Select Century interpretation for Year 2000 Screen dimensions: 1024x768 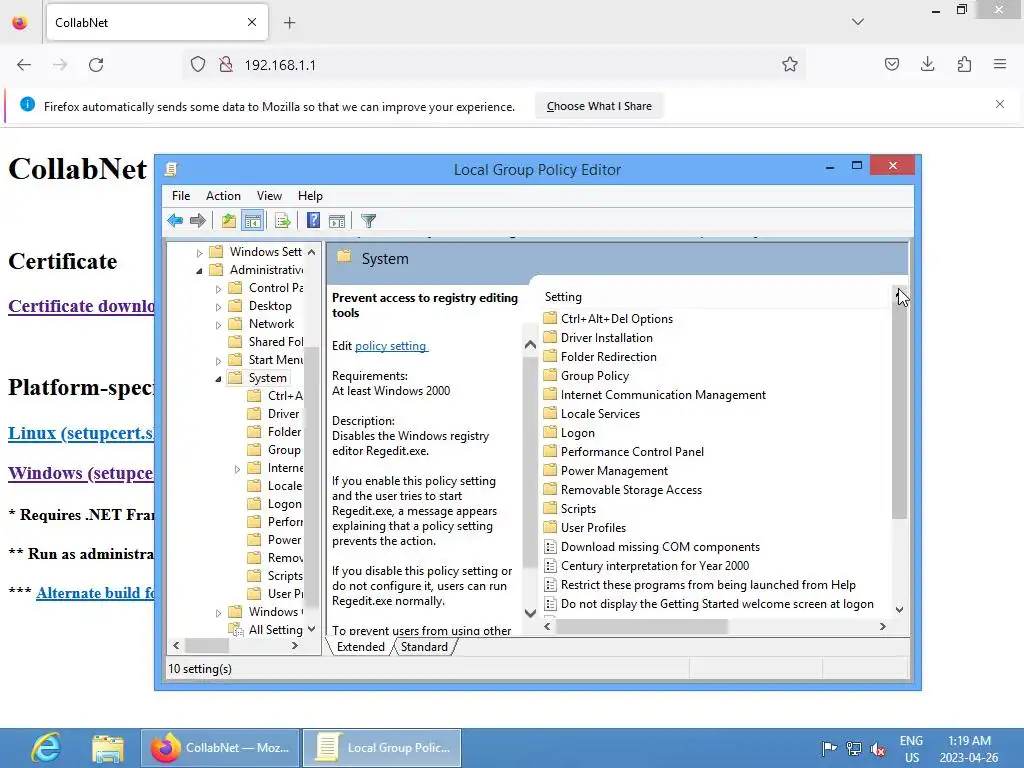click(x=654, y=566)
